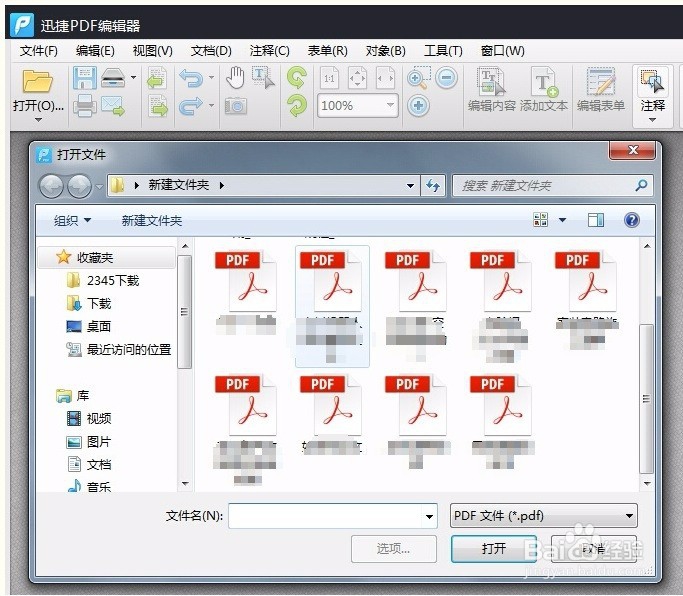Click the dialog back navigation button
The width and height of the screenshot is (683, 596).
(51, 186)
